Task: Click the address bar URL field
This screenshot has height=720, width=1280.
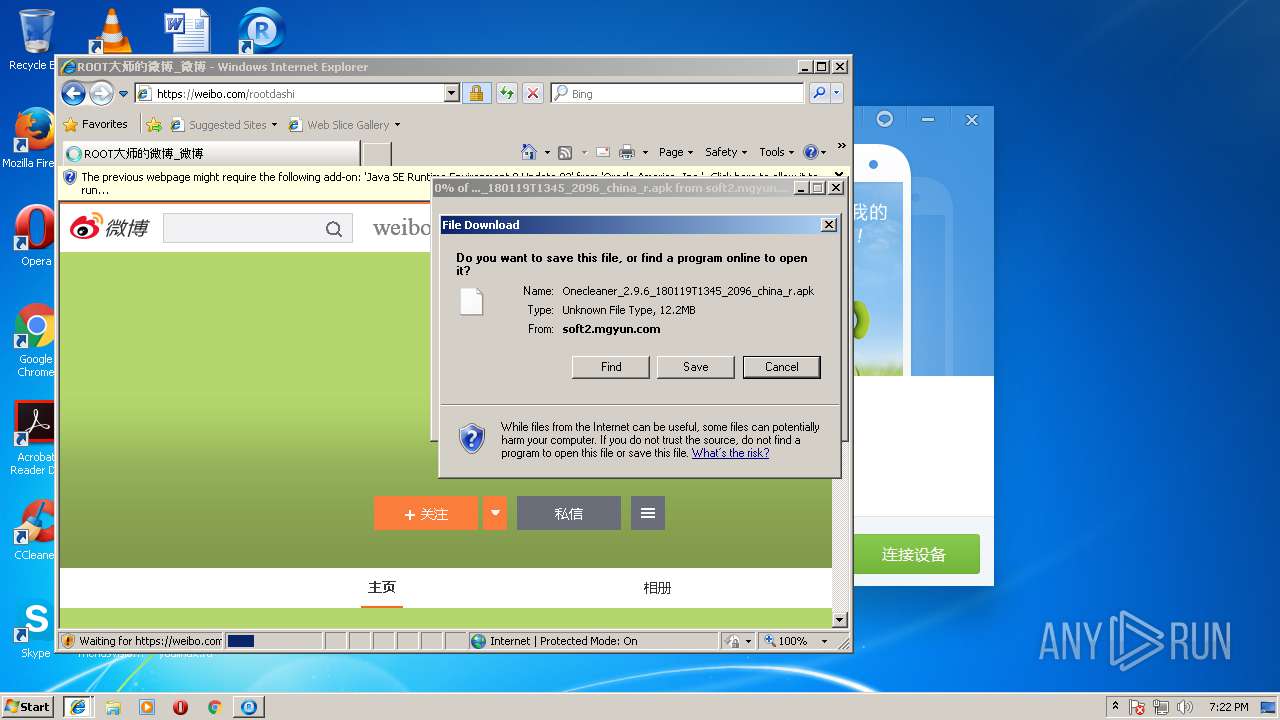Action: pyautogui.click(x=299, y=93)
